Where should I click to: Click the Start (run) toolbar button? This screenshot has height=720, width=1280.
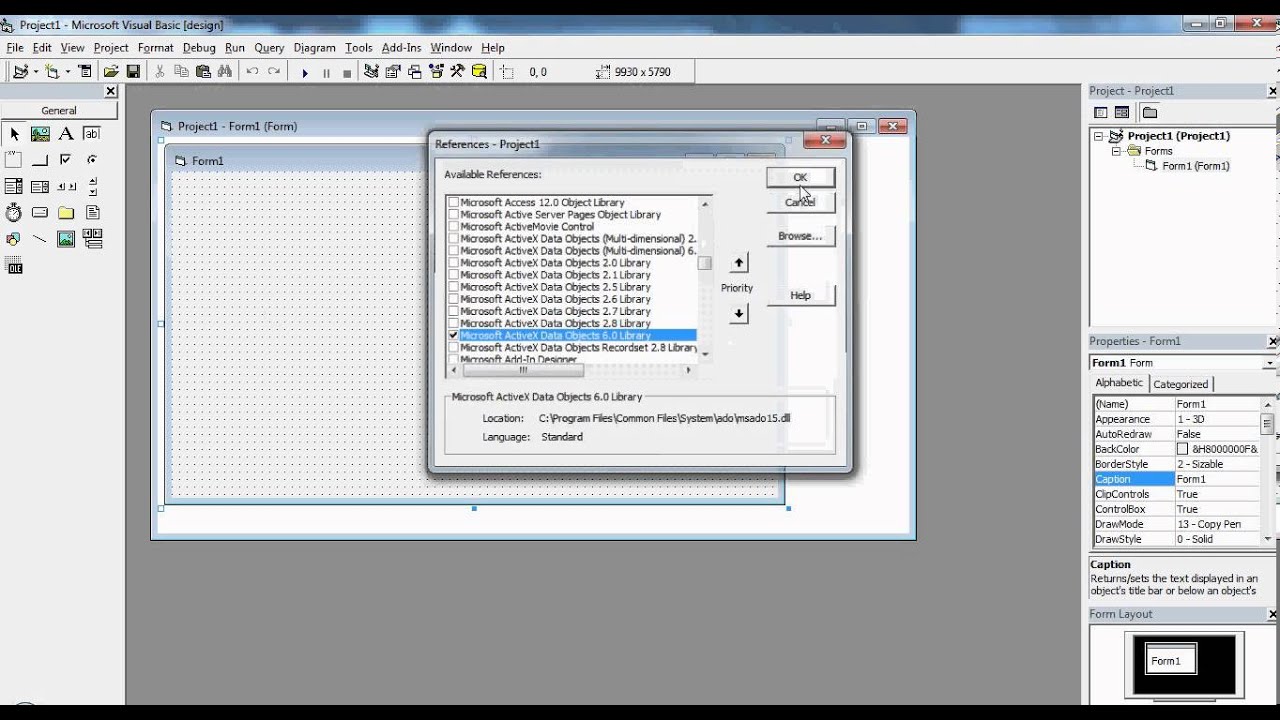tap(305, 72)
